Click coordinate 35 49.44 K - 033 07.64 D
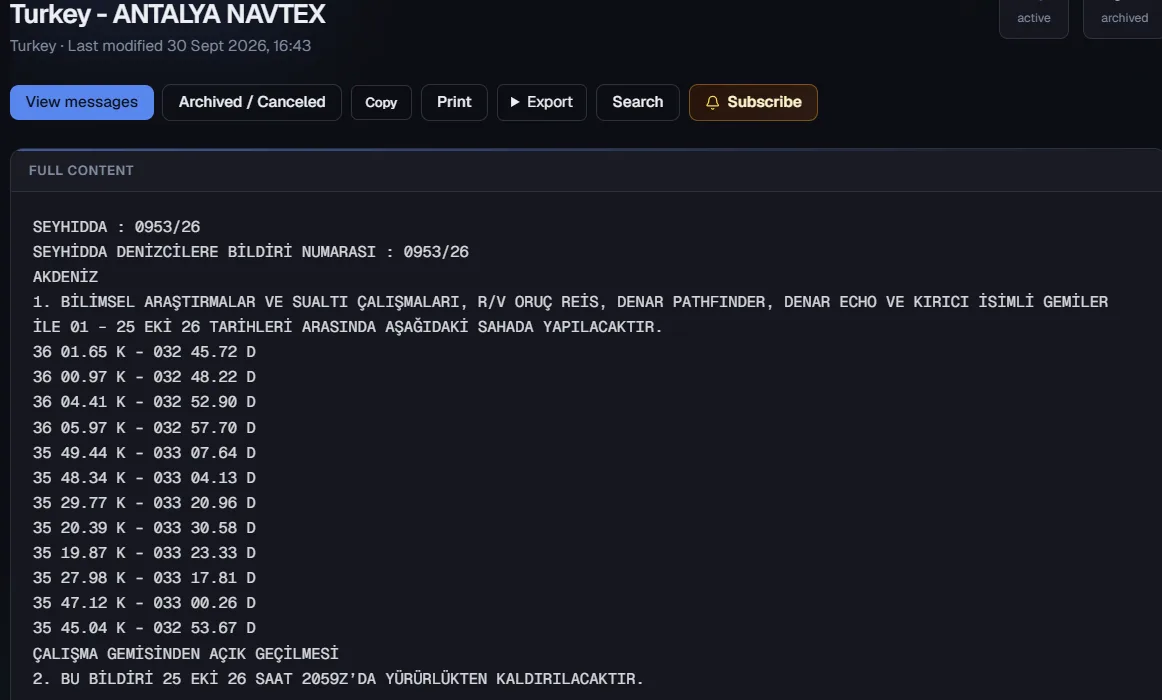Viewport: 1162px width, 700px height. [x=144, y=453]
